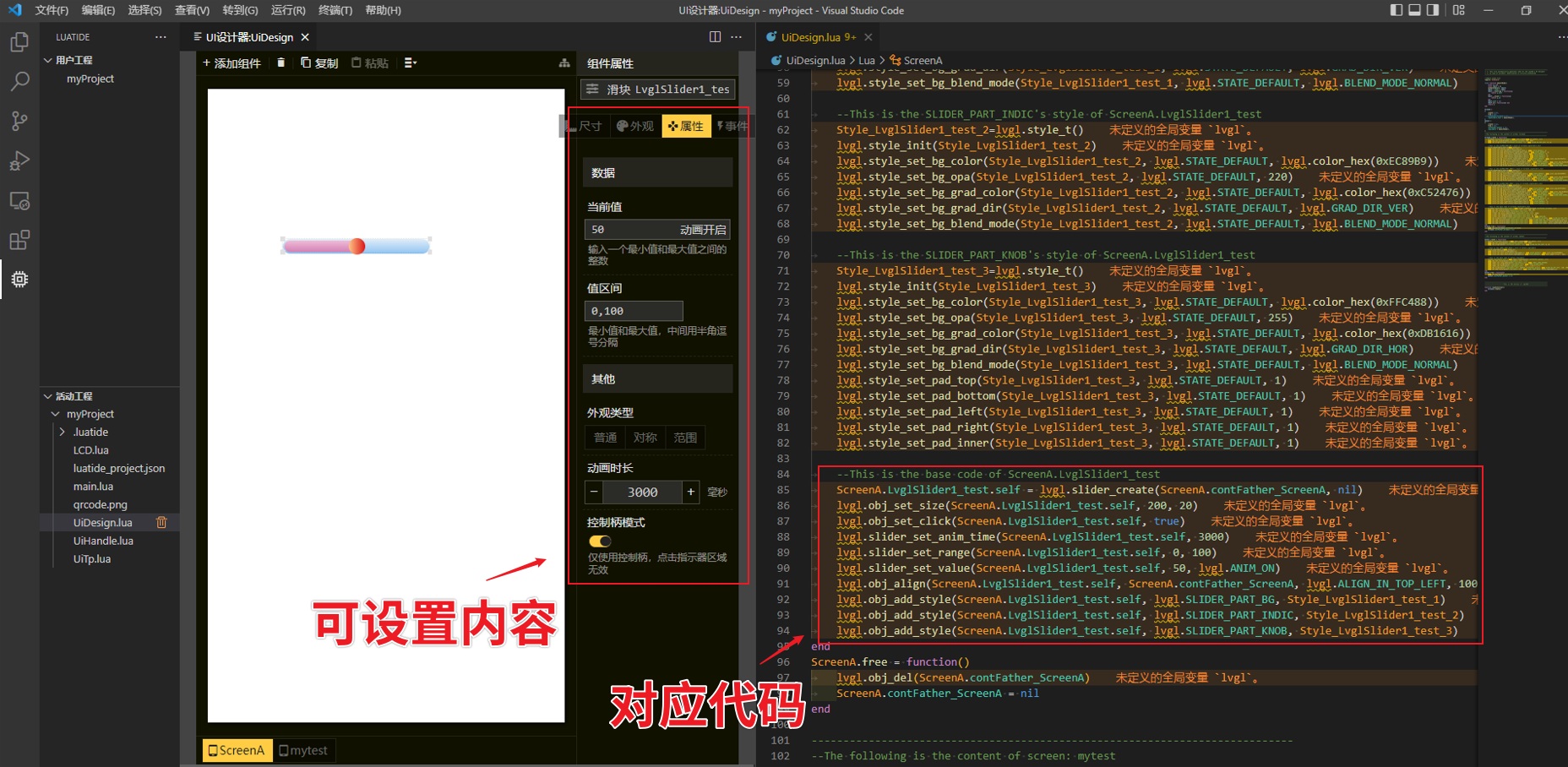Open the Extensions view in the activity bar
Image resolution: width=1568 pixels, height=767 pixels.
pyautogui.click(x=19, y=241)
